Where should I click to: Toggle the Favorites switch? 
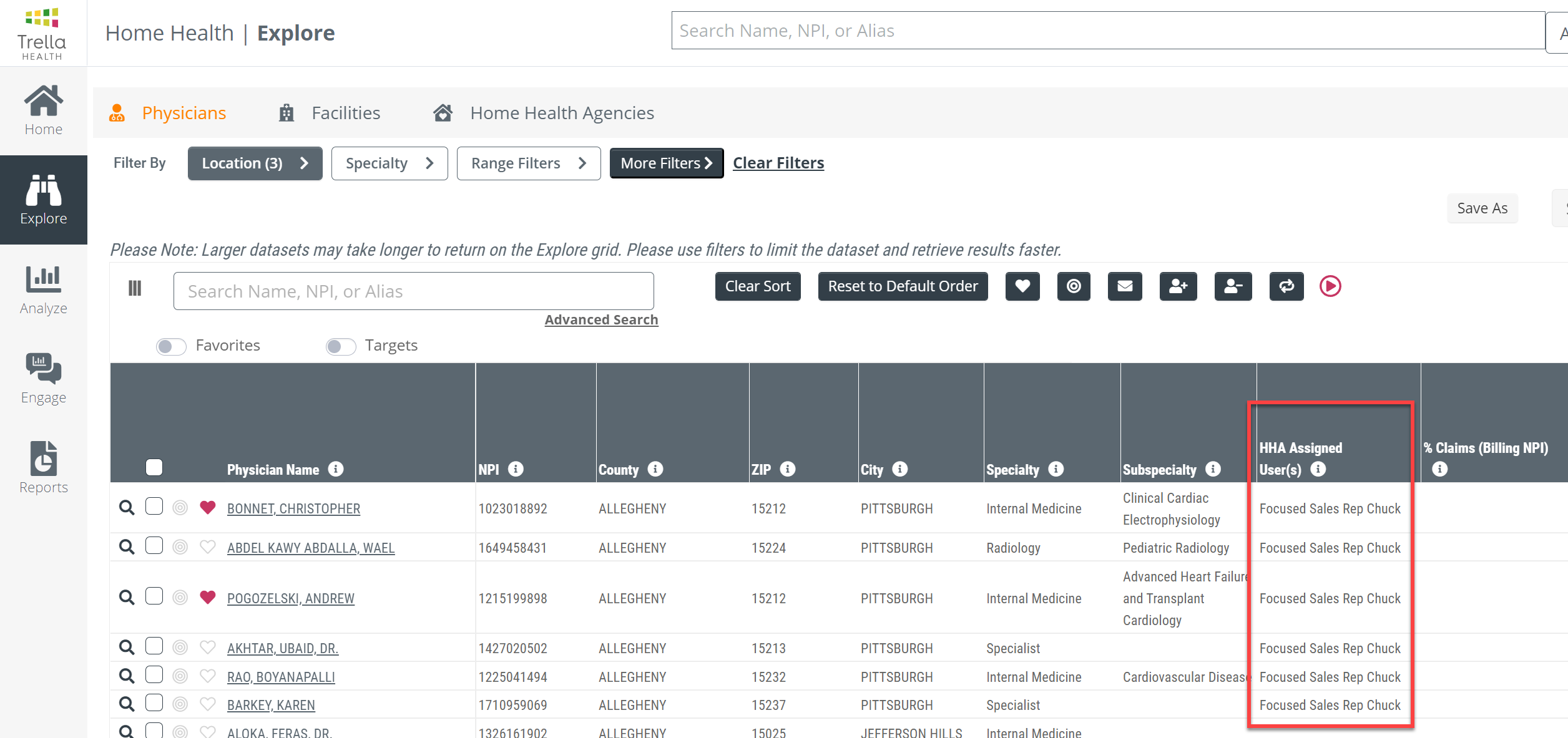click(x=171, y=346)
